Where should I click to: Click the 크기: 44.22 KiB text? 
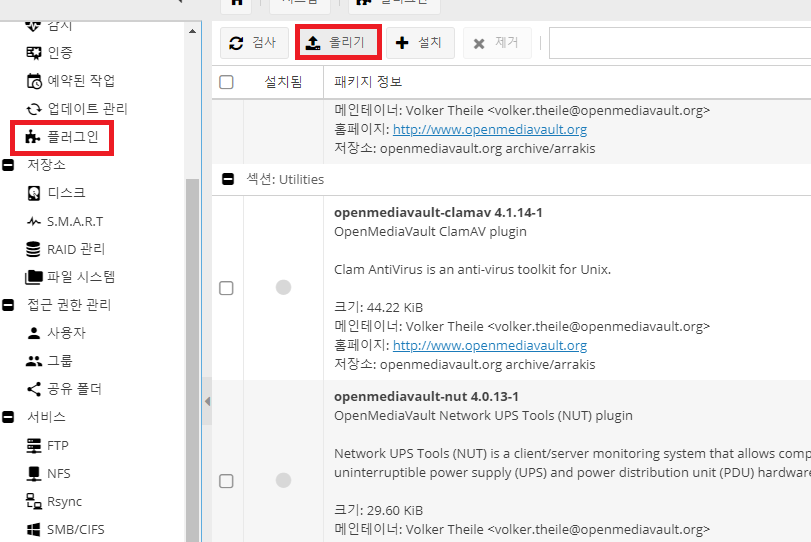(x=379, y=307)
